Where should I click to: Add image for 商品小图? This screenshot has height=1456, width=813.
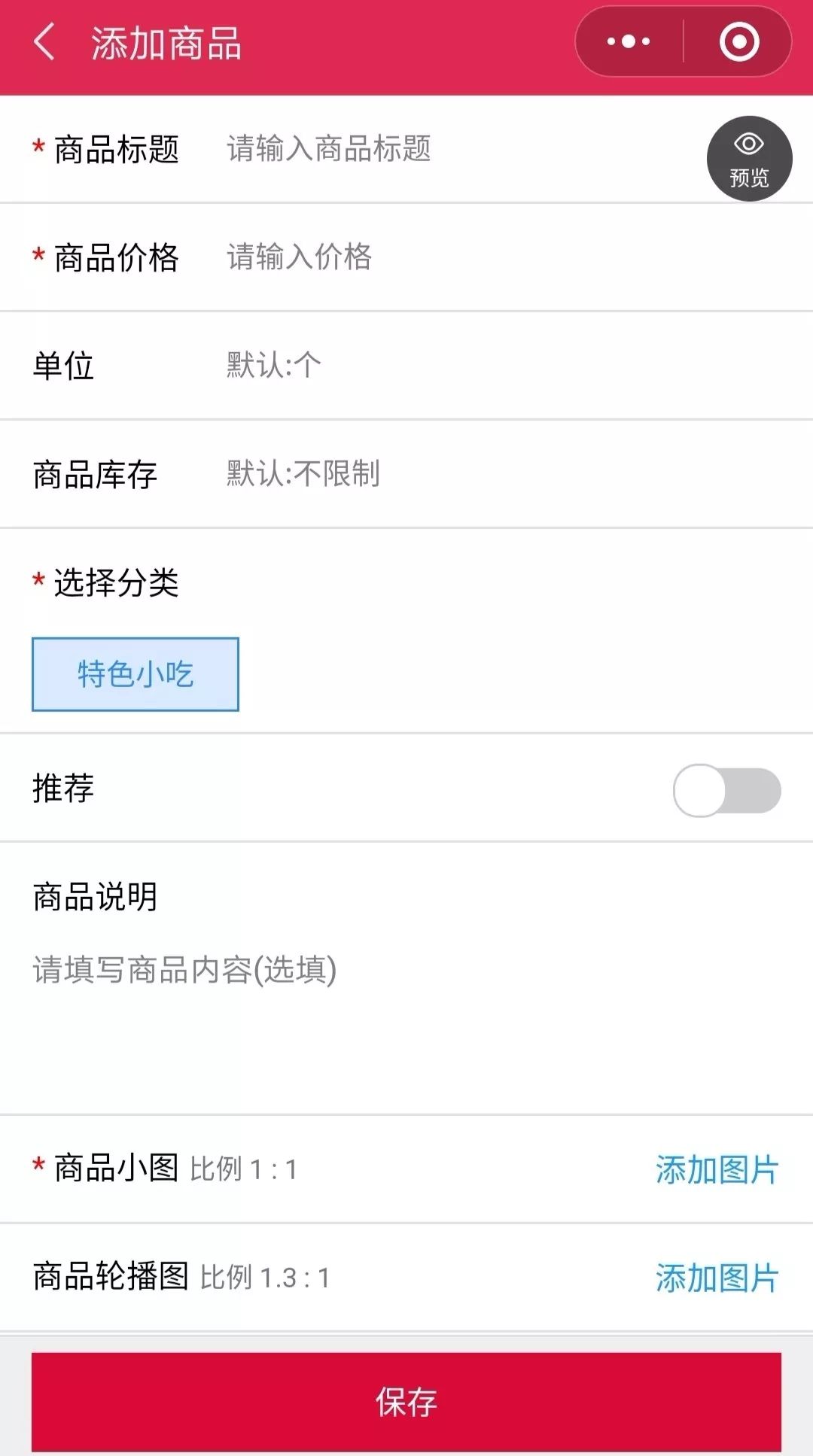click(717, 1169)
